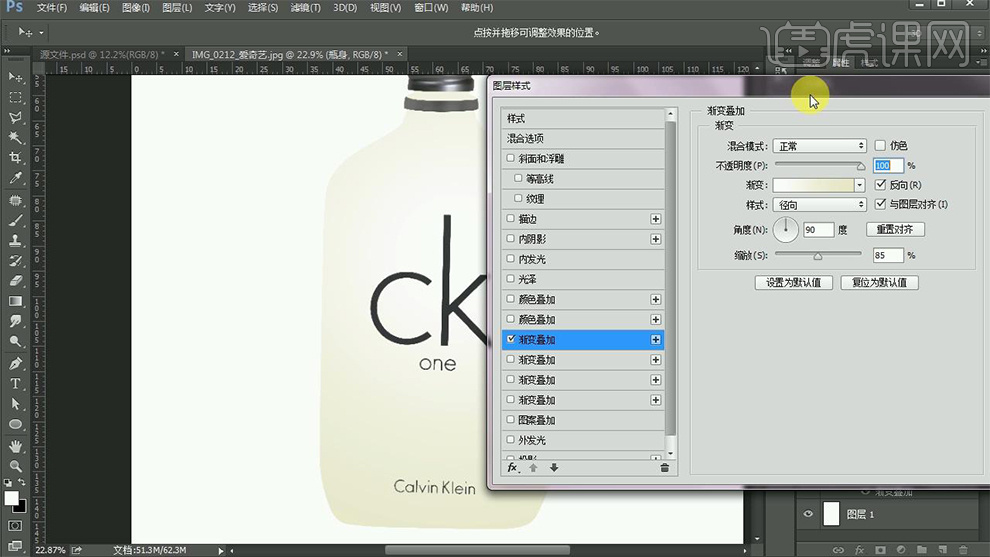Add a layer mask from the Layers panel

(x=880, y=549)
